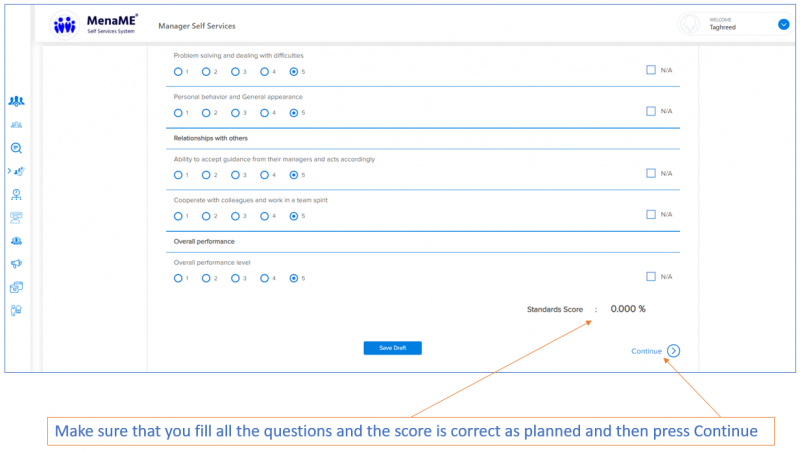Click the user avatar next to Taghreed
800x452 pixels.
[688, 24]
